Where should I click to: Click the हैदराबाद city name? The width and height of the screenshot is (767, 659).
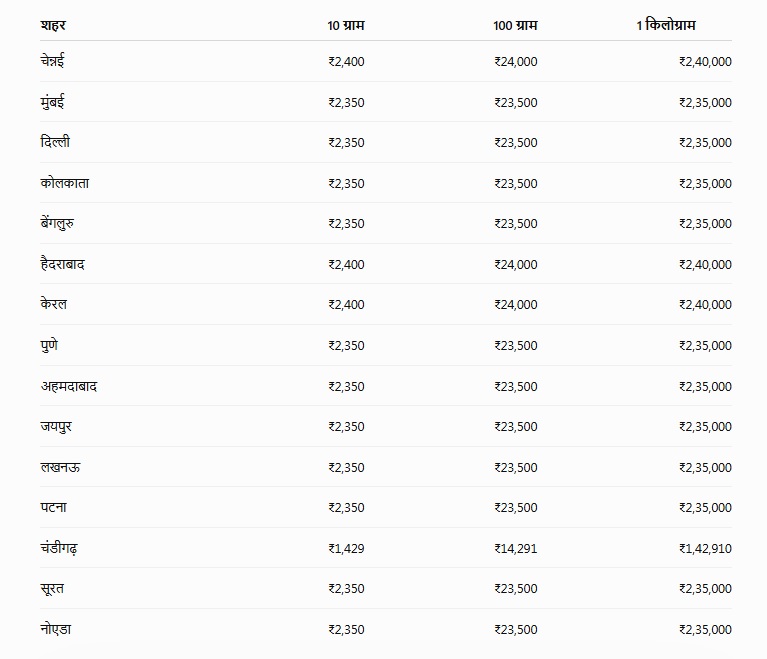point(62,264)
